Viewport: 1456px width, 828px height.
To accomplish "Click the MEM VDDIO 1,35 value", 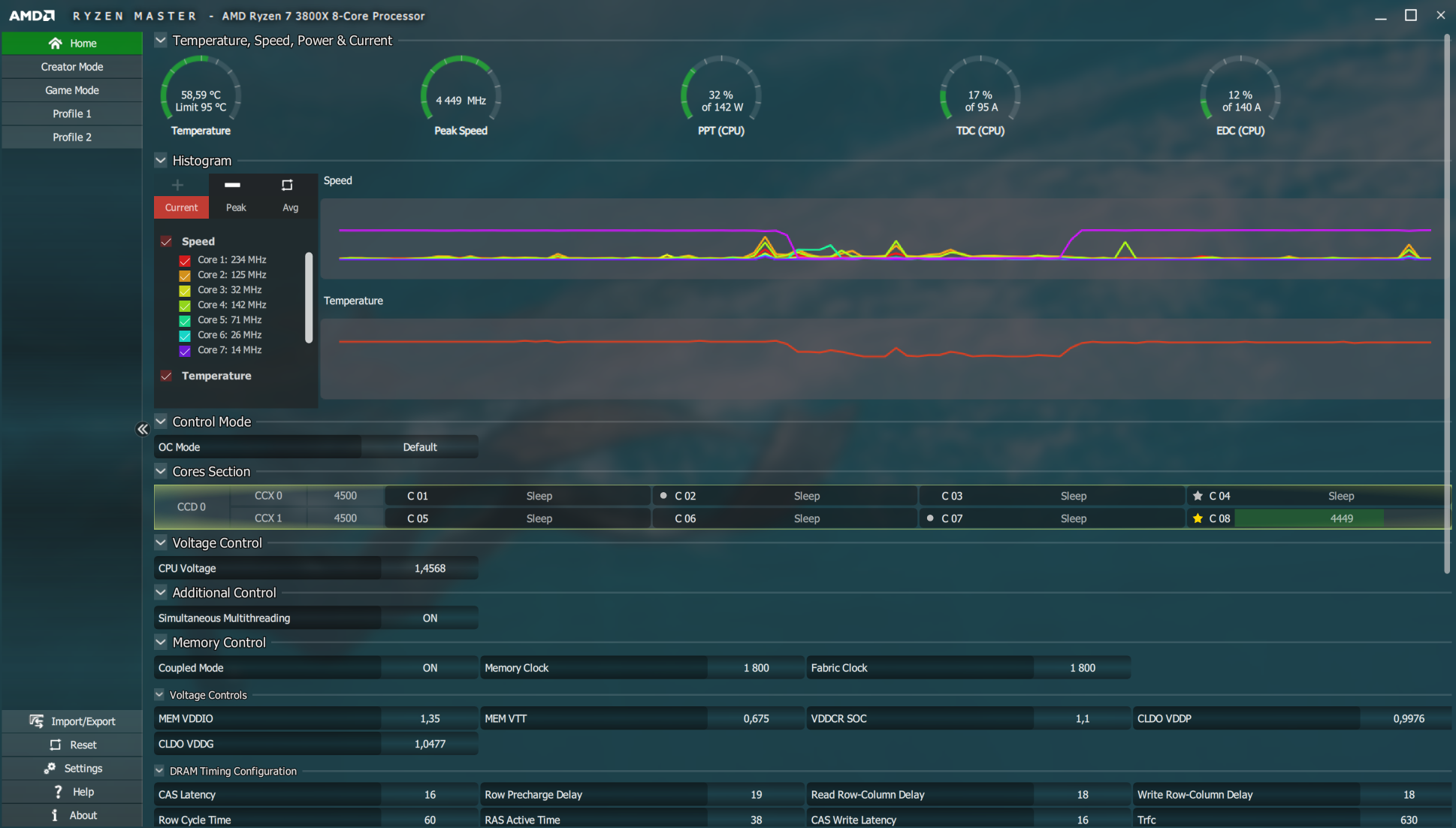I will point(430,718).
